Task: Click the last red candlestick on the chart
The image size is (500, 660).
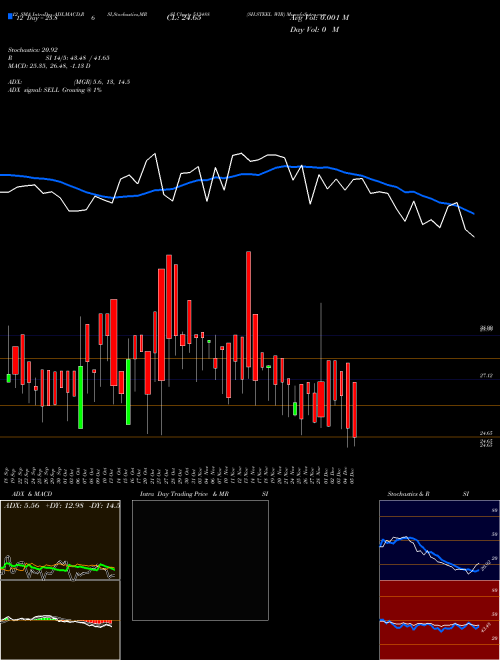Action: 355,410
